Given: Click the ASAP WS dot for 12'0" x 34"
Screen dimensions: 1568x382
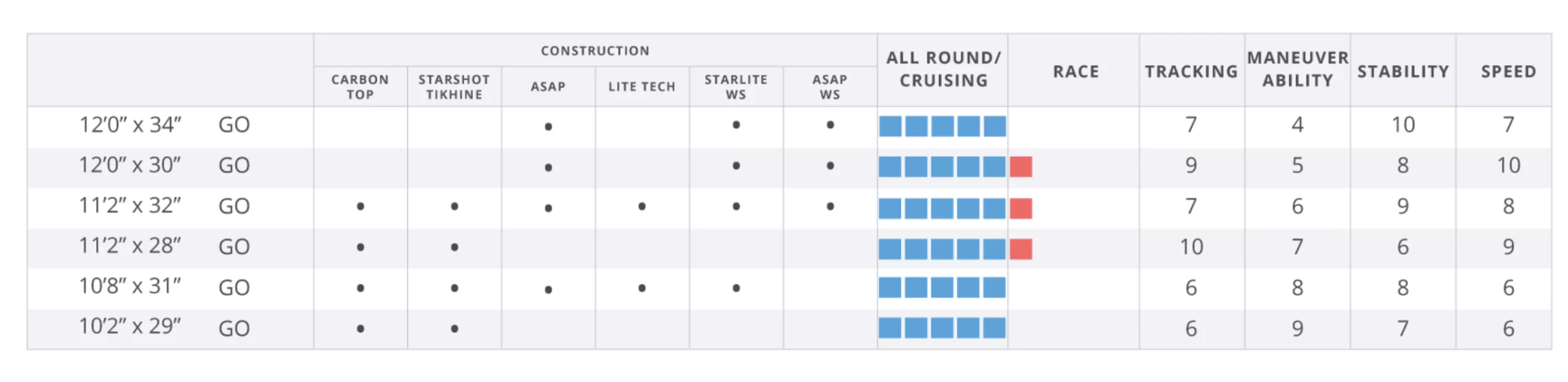Looking at the screenshot, I should [x=830, y=125].
